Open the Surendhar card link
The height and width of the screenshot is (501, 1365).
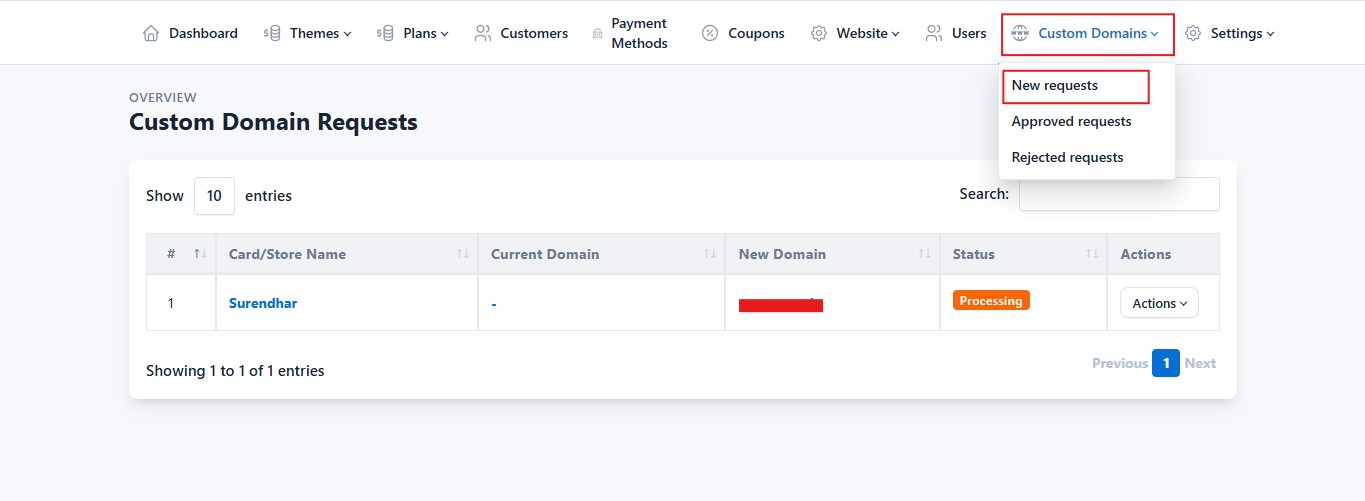tap(263, 303)
